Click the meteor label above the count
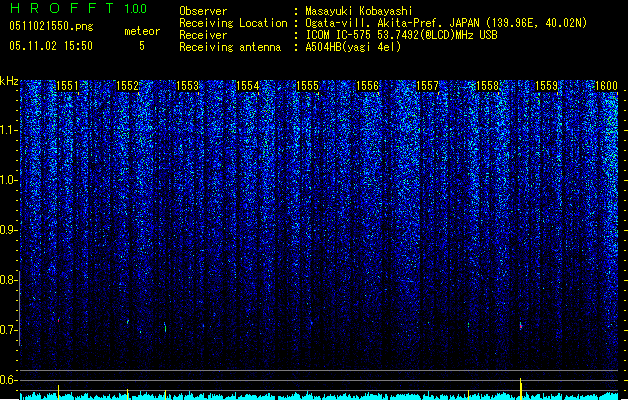The image size is (629, 400). click(x=142, y=31)
